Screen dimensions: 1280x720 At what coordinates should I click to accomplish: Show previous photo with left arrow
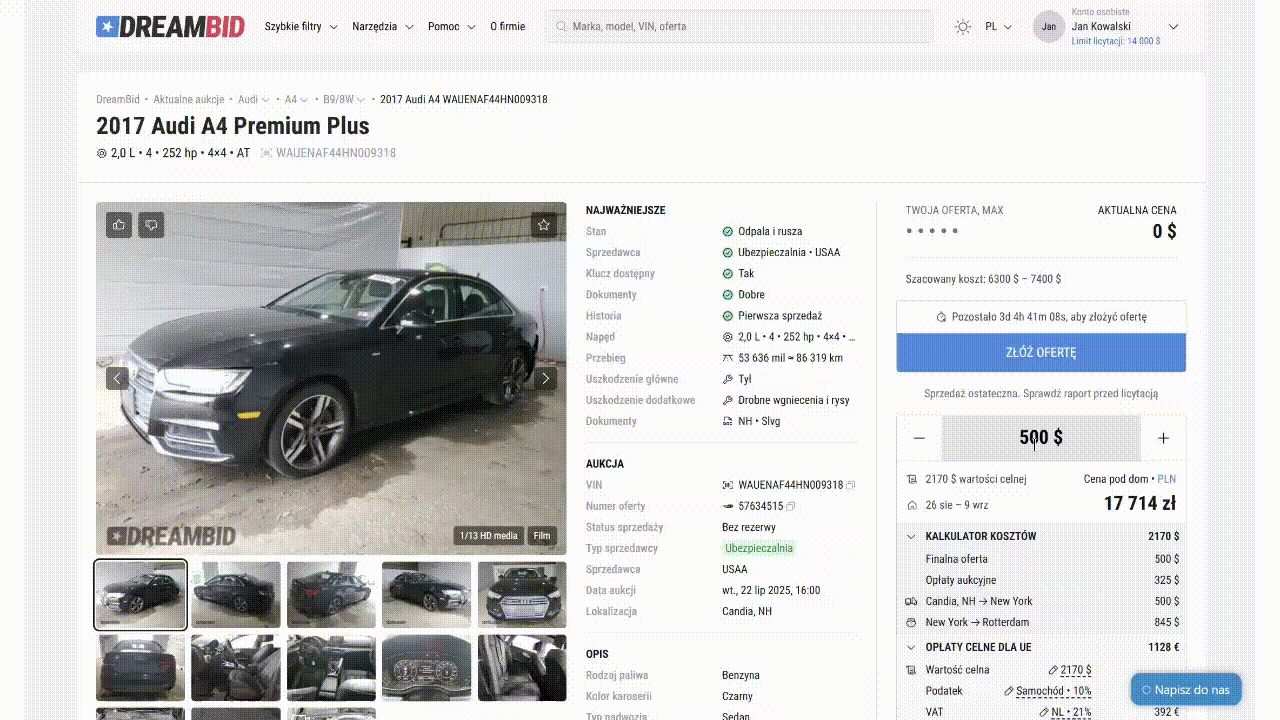click(x=118, y=378)
